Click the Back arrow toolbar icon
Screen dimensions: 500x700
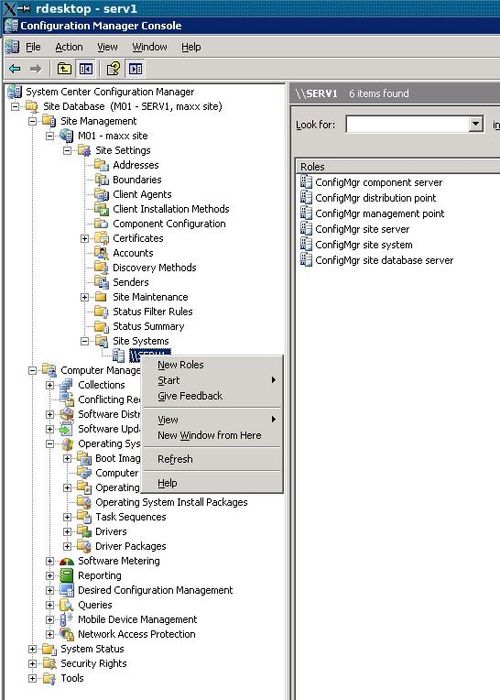click(x=15, y=68)
